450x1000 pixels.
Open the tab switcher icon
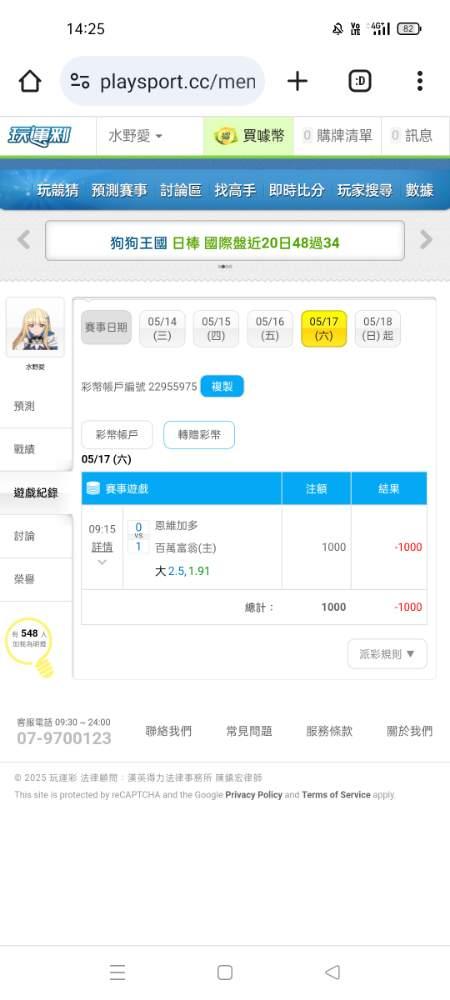point(360,81)
